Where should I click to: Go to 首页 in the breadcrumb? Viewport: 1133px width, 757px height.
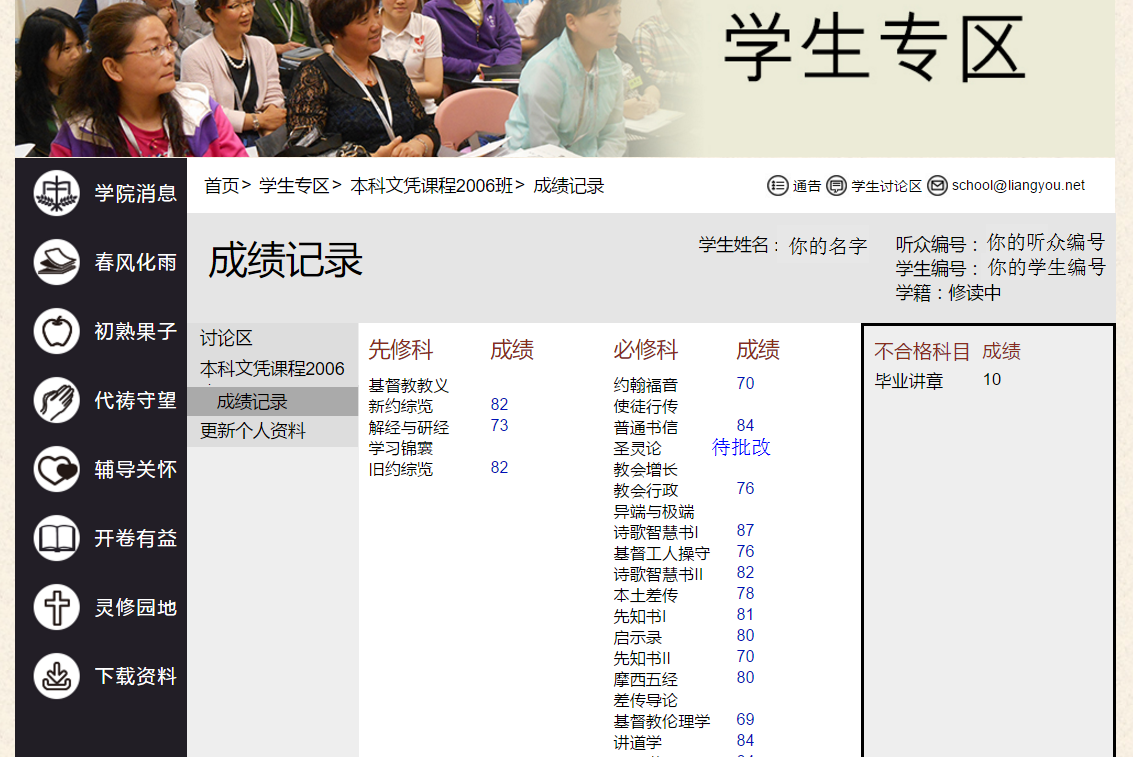(222, 186)
